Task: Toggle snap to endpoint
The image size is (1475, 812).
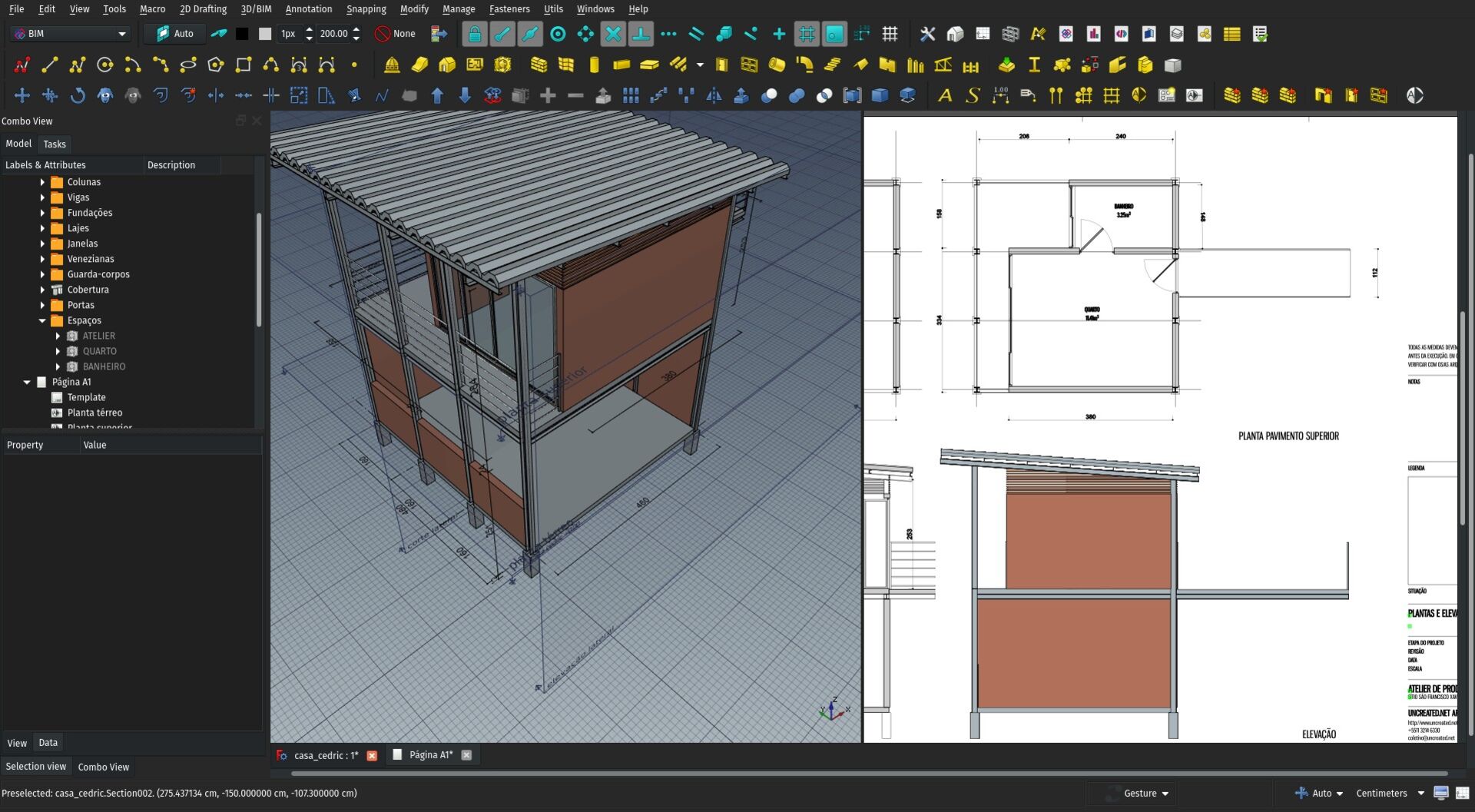Action: [x=502, y=34]
